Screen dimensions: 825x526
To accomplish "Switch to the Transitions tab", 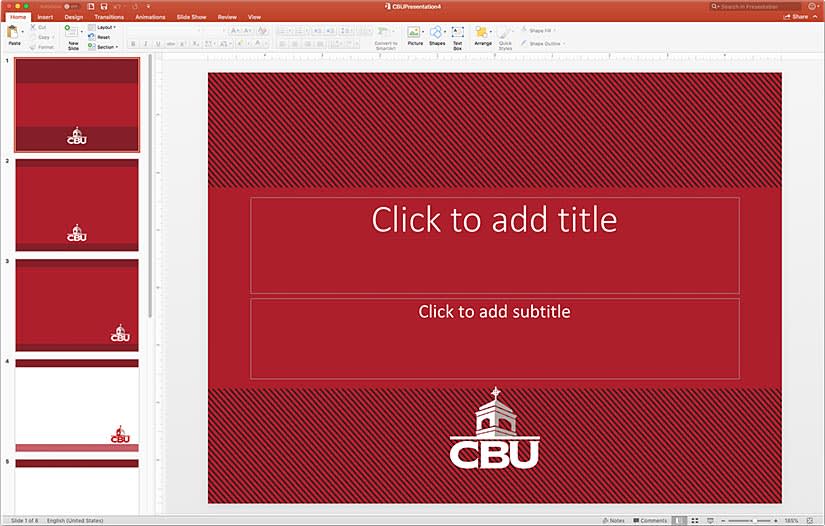I will pos(109,17).
